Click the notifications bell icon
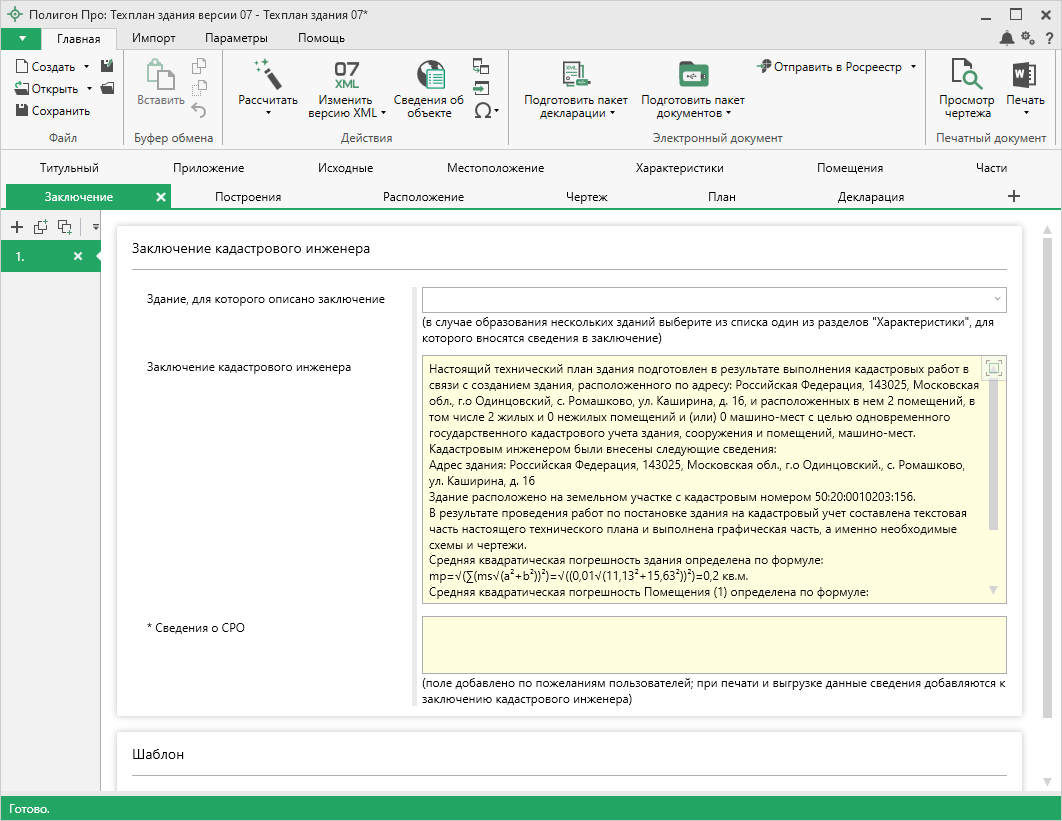This screenshot has height=821, width=1062. (x=1006, y=38)
